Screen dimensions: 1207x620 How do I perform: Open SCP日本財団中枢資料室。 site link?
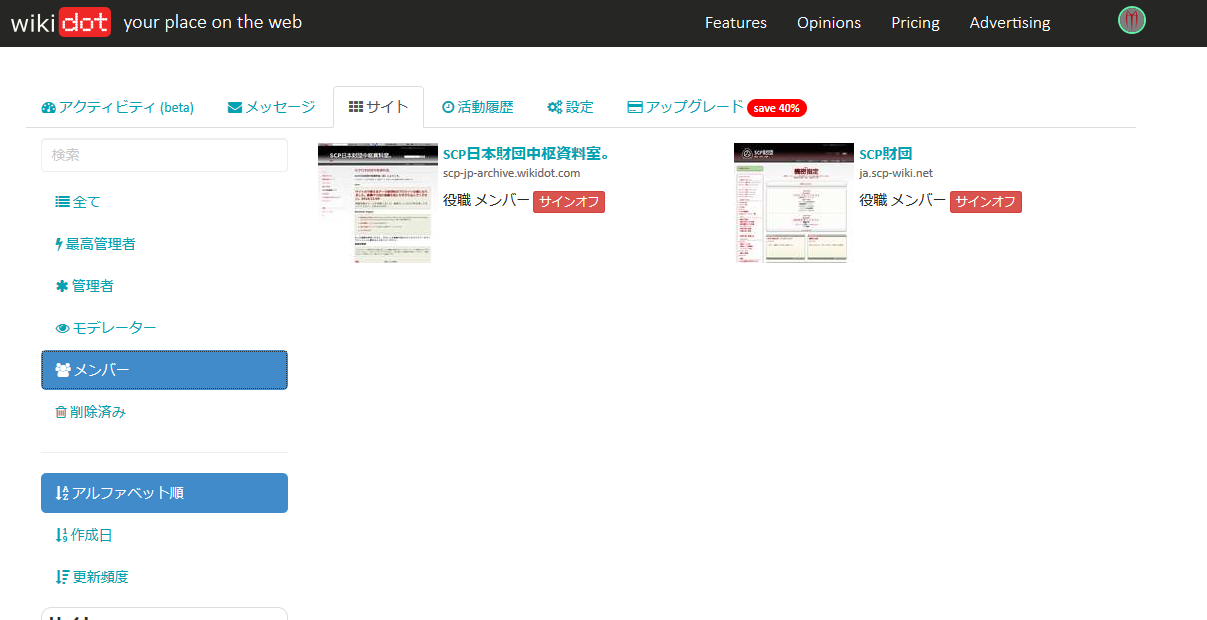(526, 154)
